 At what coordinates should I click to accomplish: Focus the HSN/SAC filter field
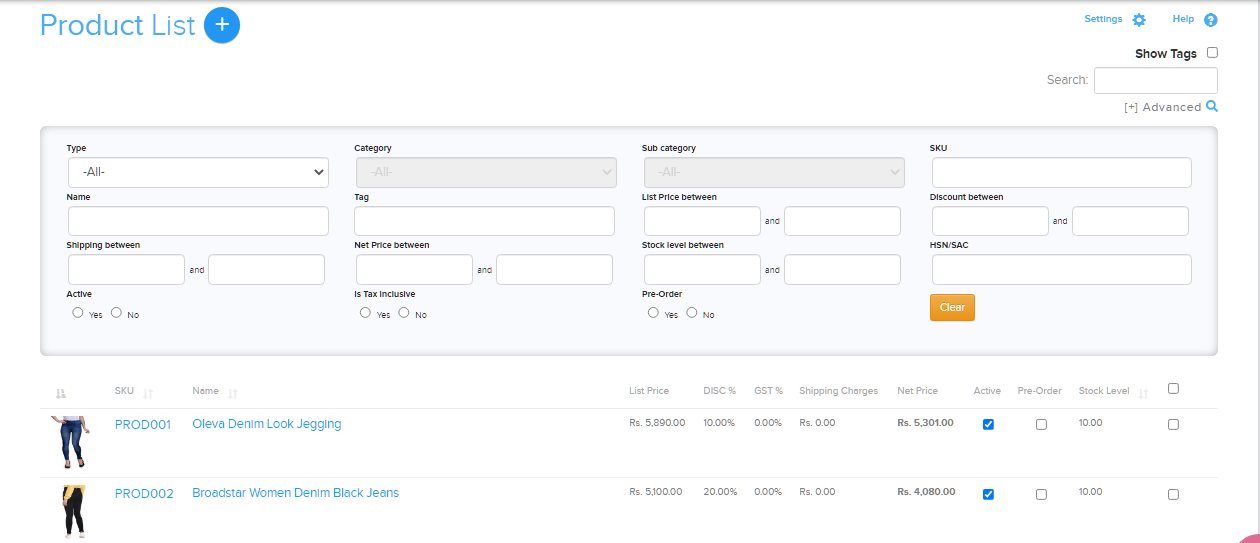tap(1062, 270)
